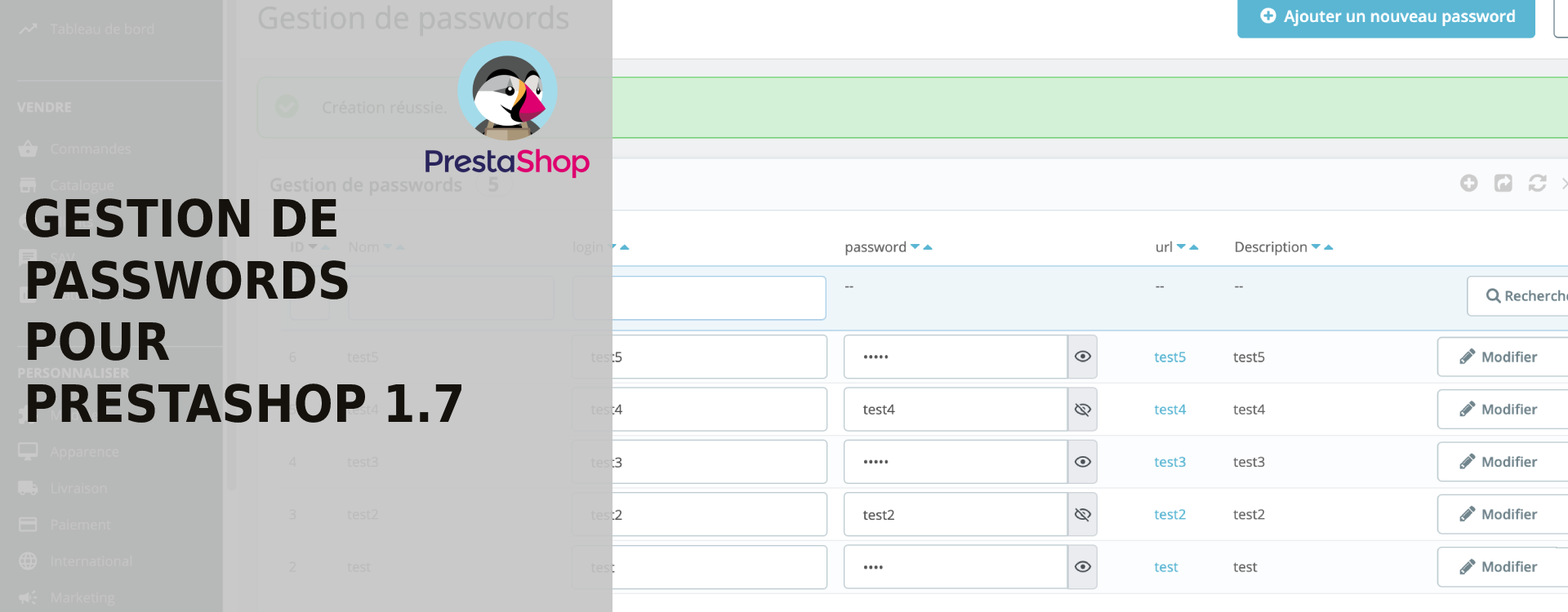This screenshot has height=612, width=1568.
Task: Select Description cell 'test4'
Action: [x=1249, y=409]
